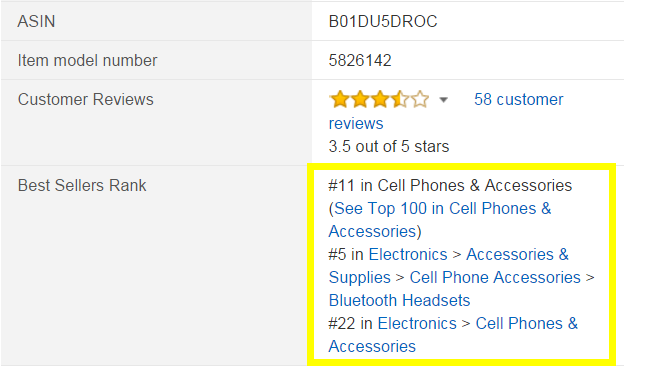The height and width of the screenshot is (373, 659).
Task: Click the empty fifth rating star
Action: [x=419, y=100]
